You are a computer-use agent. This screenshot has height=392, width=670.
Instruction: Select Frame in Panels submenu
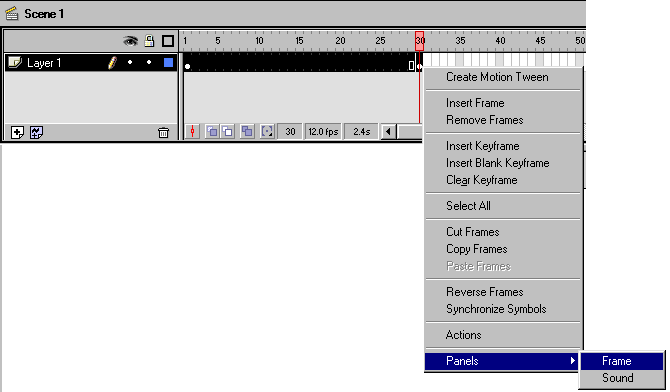tap(622, 361)
